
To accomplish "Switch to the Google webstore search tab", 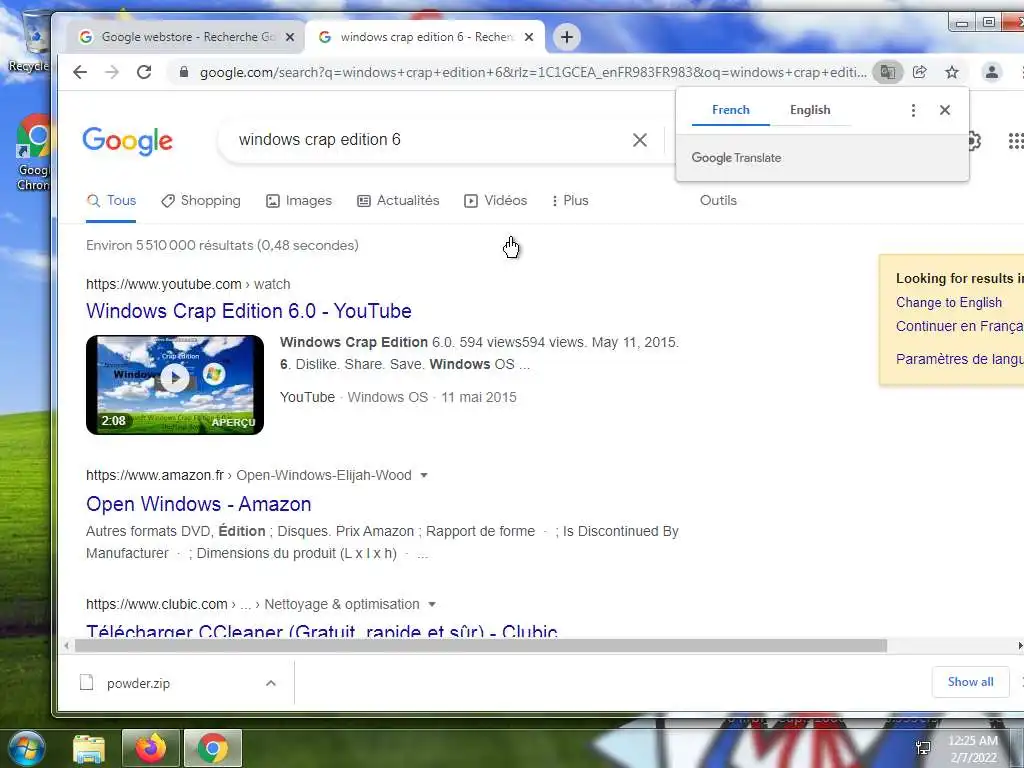I will tap(185, 37).
